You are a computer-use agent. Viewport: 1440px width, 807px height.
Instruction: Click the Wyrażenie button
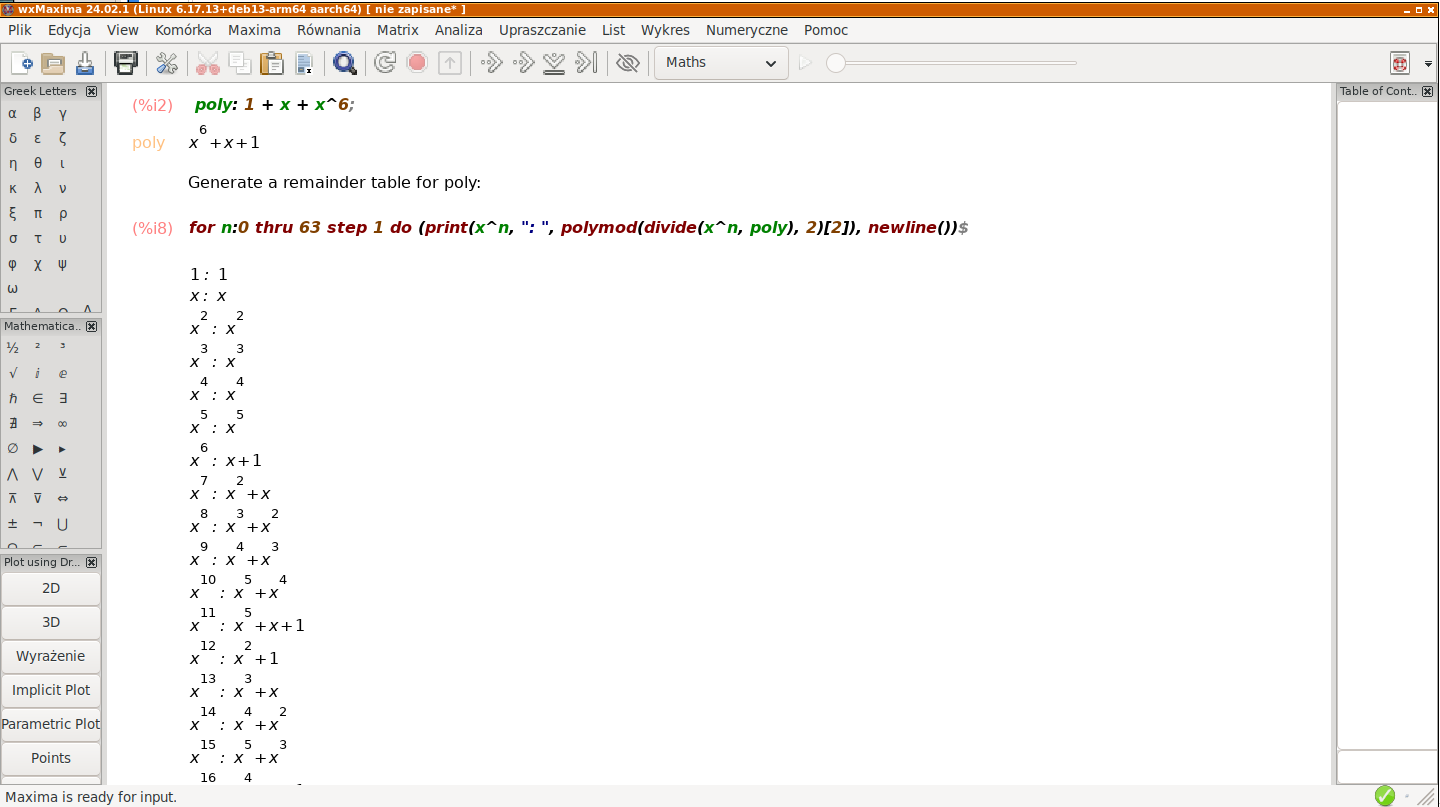tap(51, 656)
